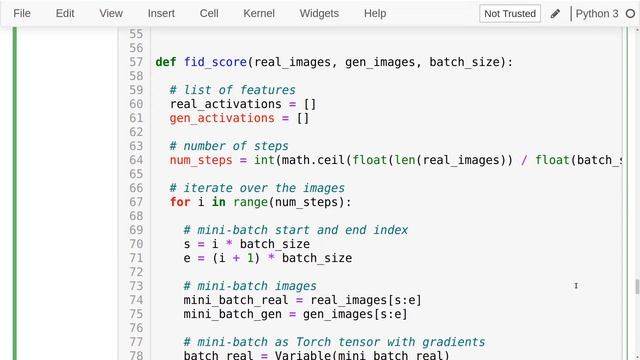Image resolution: width=640 pixels, height=360 pixels.
Task: Click the Python 3 kernel name
Action: coord(597,13)
